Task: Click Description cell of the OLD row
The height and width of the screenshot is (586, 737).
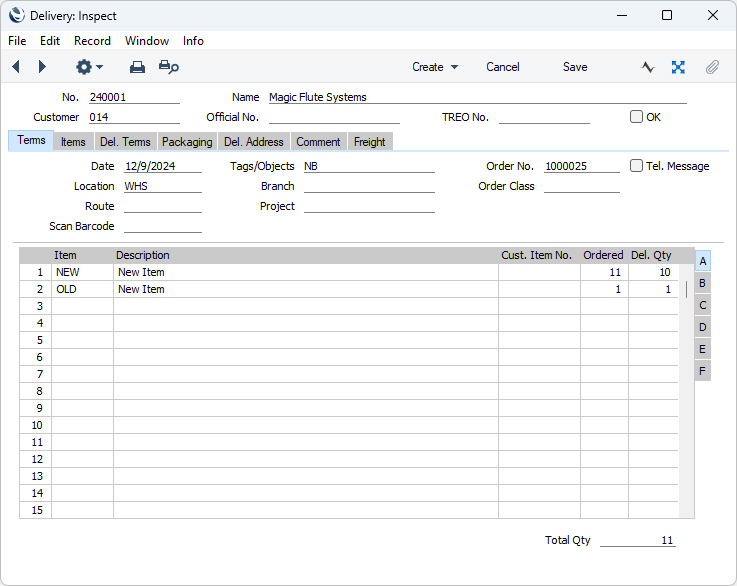Action: pos(306,289)
